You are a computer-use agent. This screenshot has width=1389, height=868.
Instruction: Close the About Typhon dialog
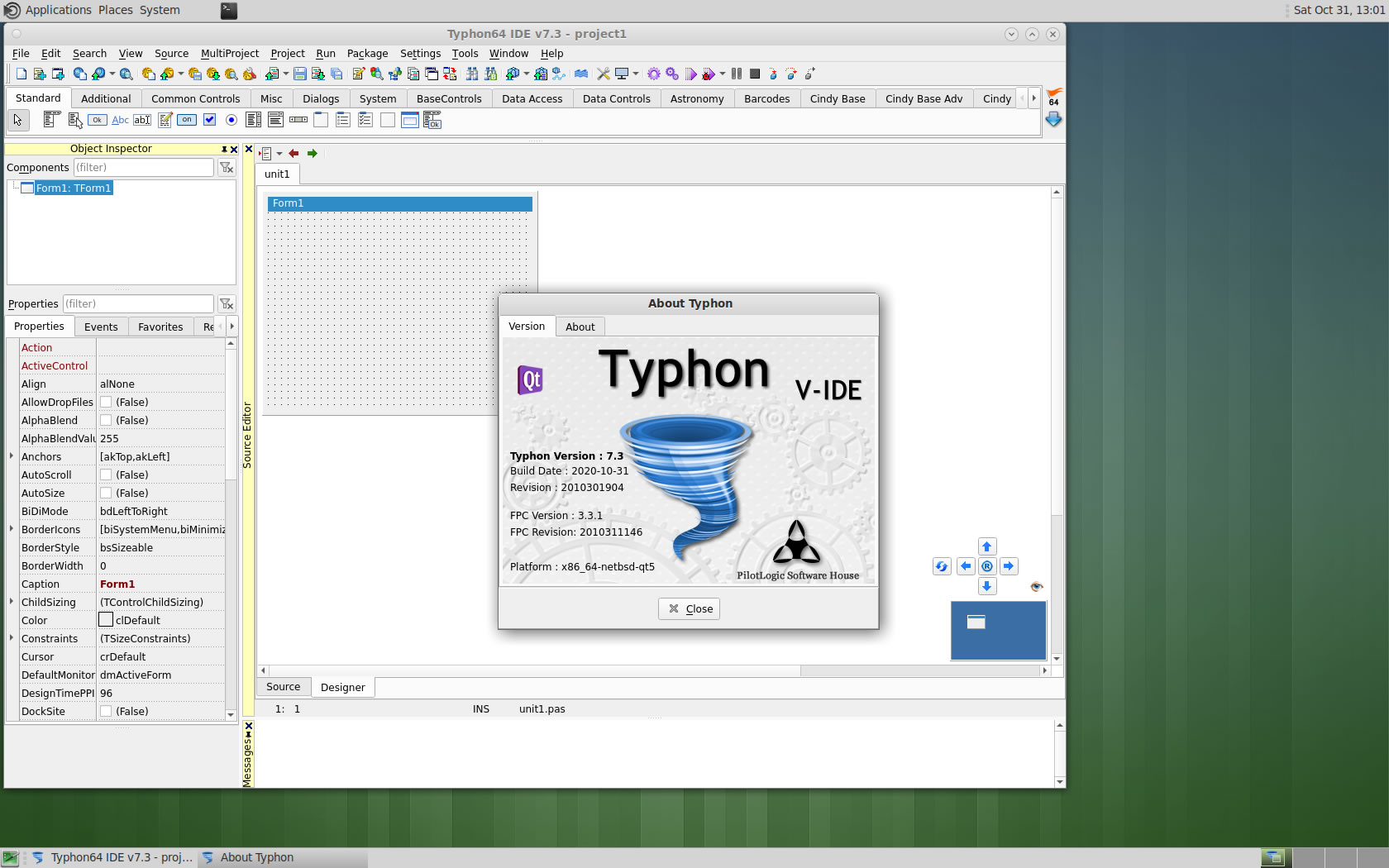[690, 609]
